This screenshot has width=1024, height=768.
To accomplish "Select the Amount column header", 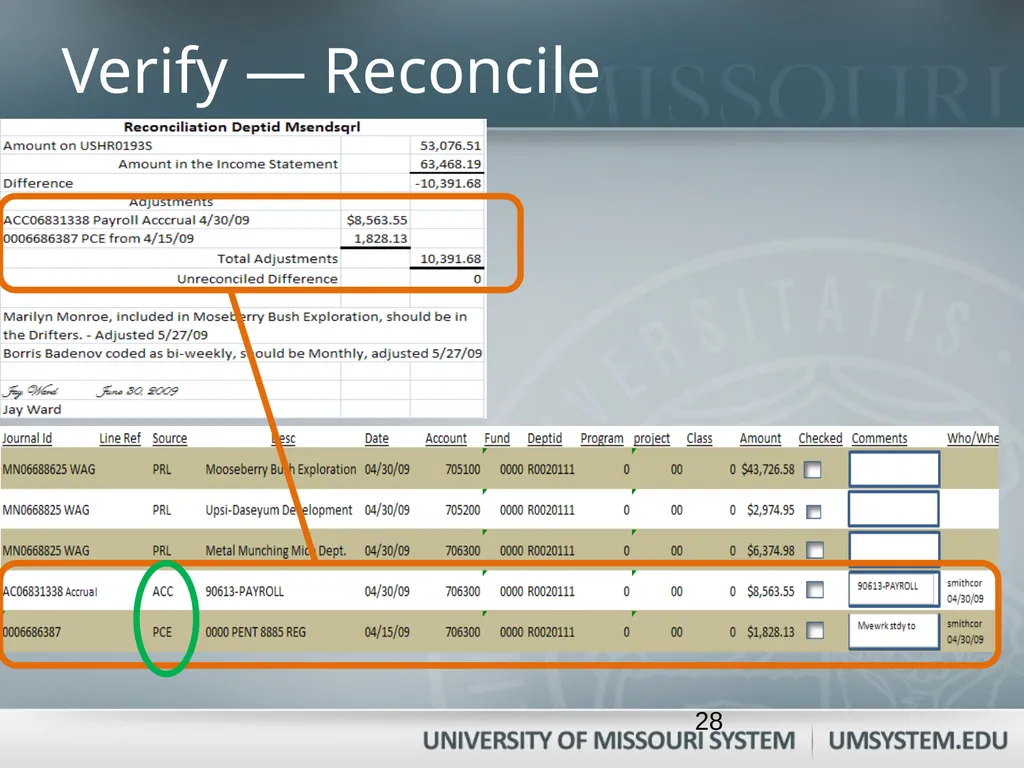I will (760, 438).
